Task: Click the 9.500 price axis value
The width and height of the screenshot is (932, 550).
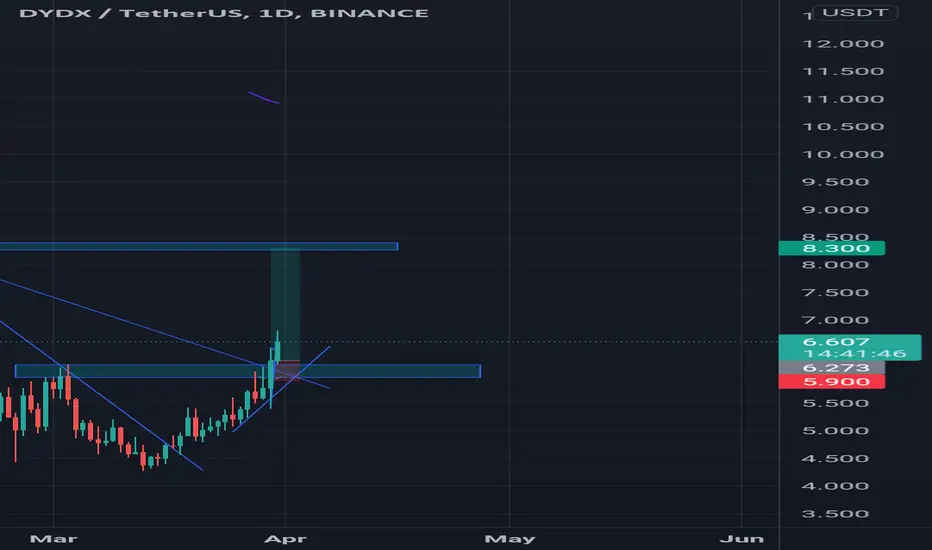Action: pyautogui.click(x=836, y=182)
